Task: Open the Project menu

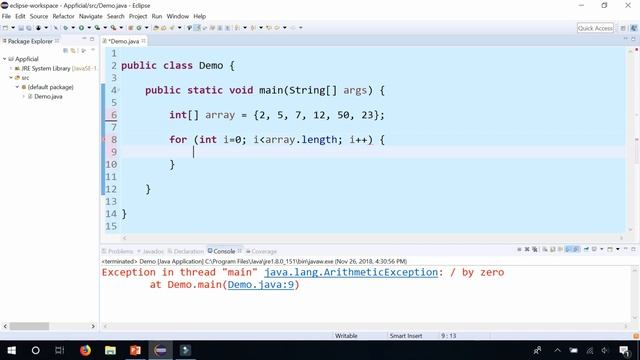Action: tap(138, 16)
